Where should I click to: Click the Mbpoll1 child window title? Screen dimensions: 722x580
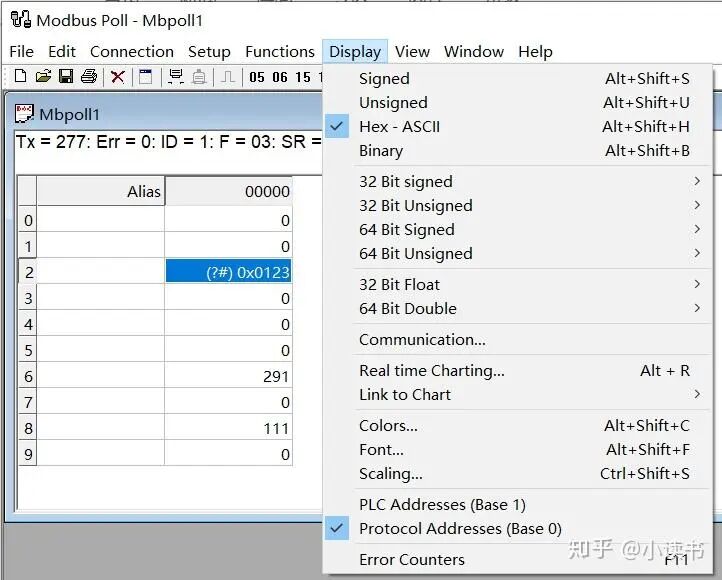[x=69, y=114]
